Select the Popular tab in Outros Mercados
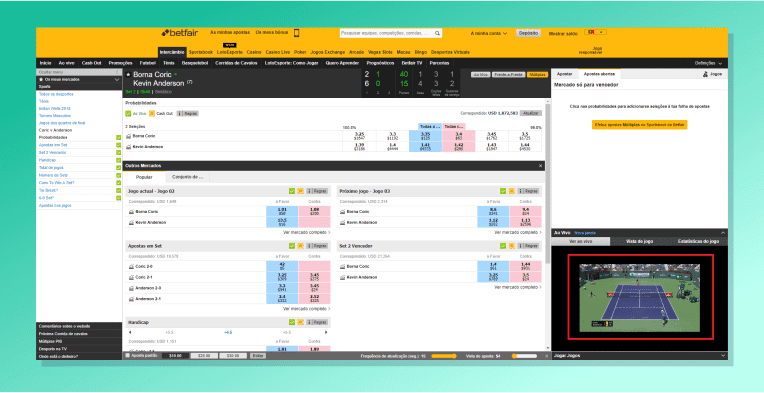 coord(144,177)
